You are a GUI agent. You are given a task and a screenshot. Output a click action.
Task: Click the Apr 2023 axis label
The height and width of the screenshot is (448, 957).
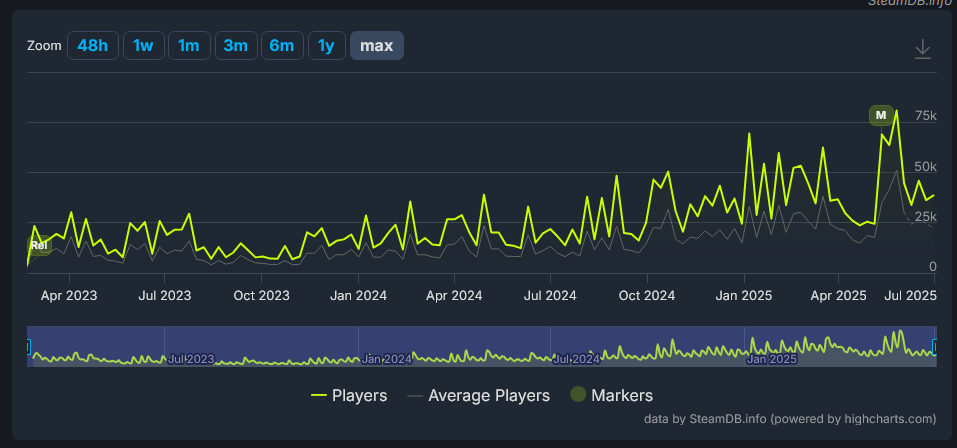[x=69, y=295]
